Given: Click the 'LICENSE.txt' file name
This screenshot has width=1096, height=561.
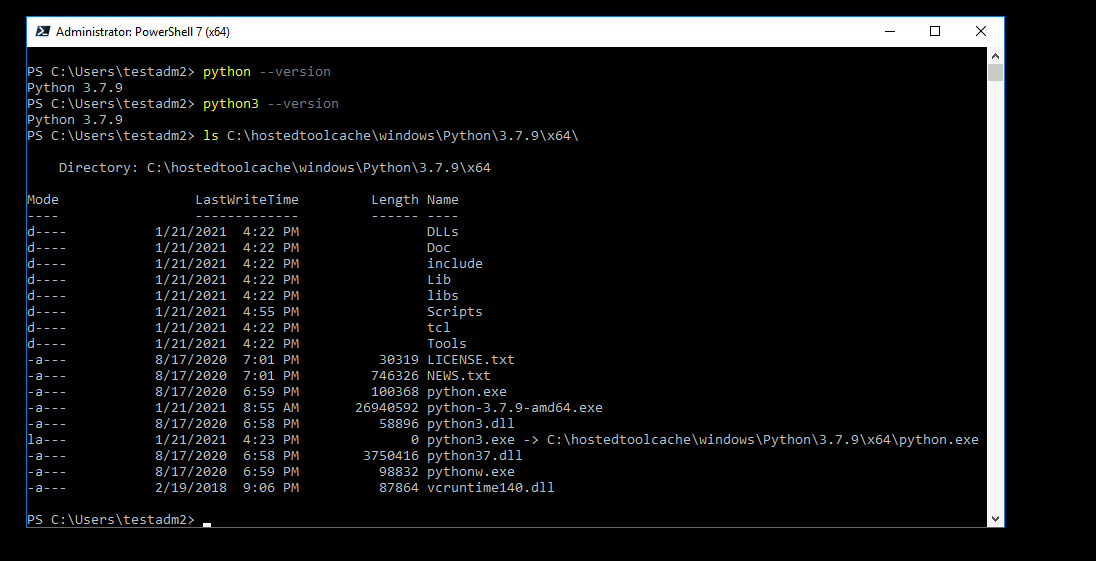Looking at the screenshot, I should click(x=470, y=360).
